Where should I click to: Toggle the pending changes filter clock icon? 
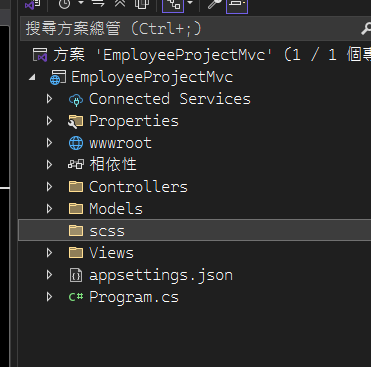coord(65,4)
